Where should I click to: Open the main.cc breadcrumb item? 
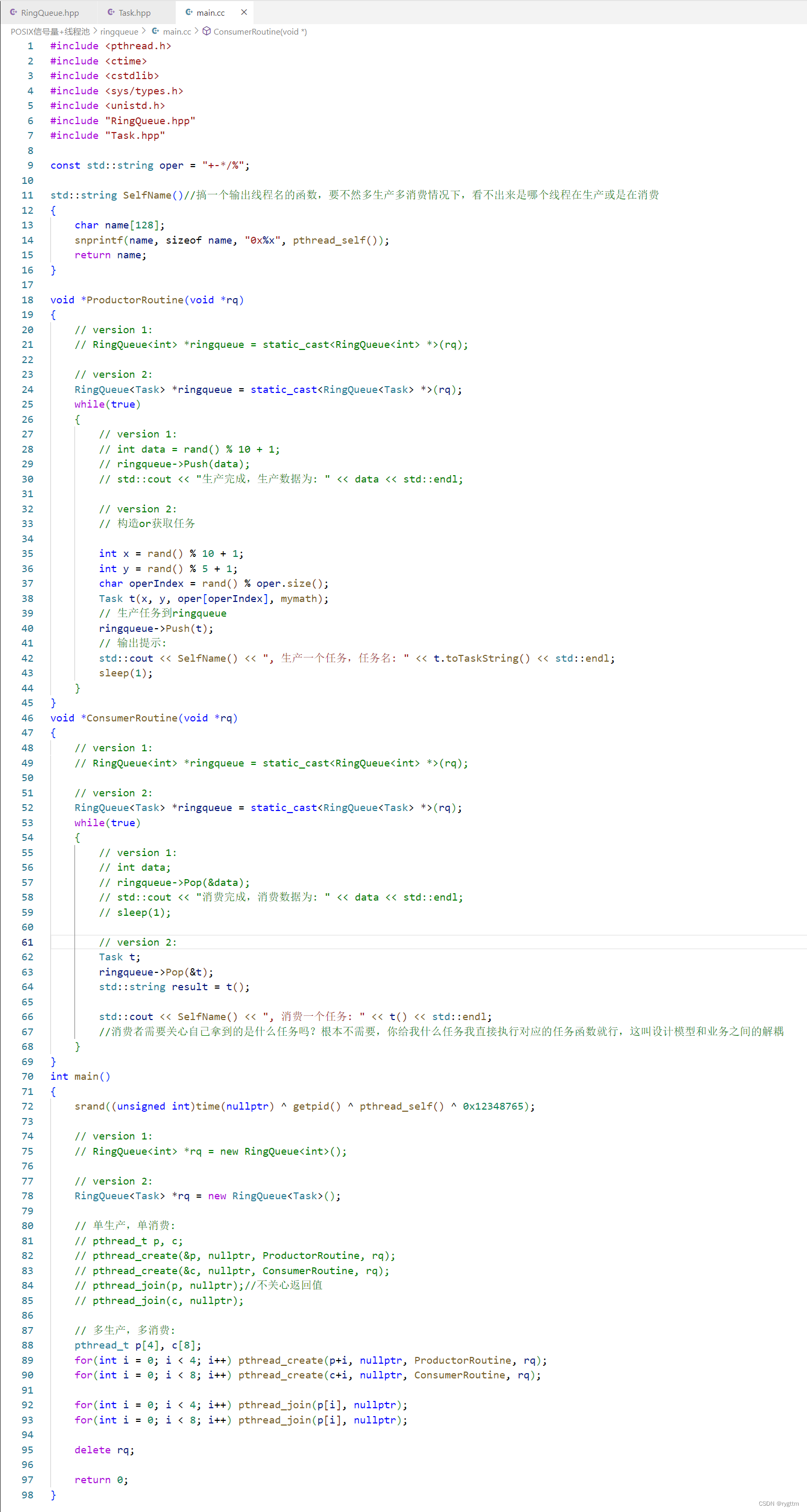point(176,31)
